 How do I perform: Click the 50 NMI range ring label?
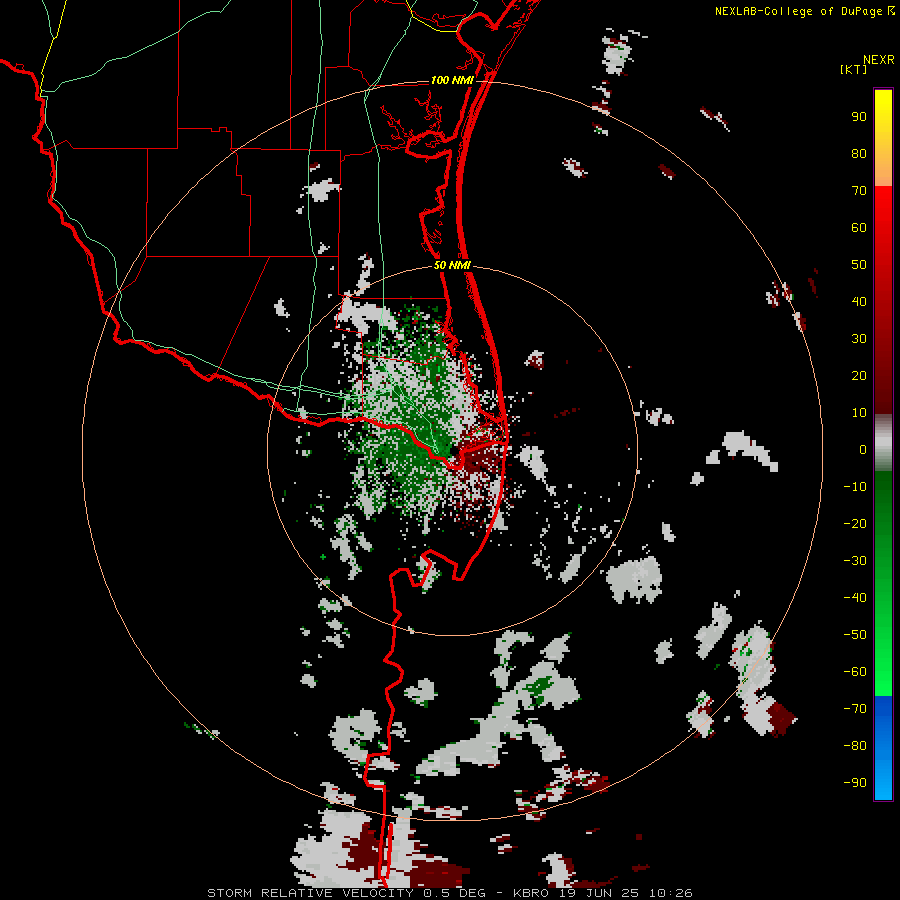[x=452, y=265]
